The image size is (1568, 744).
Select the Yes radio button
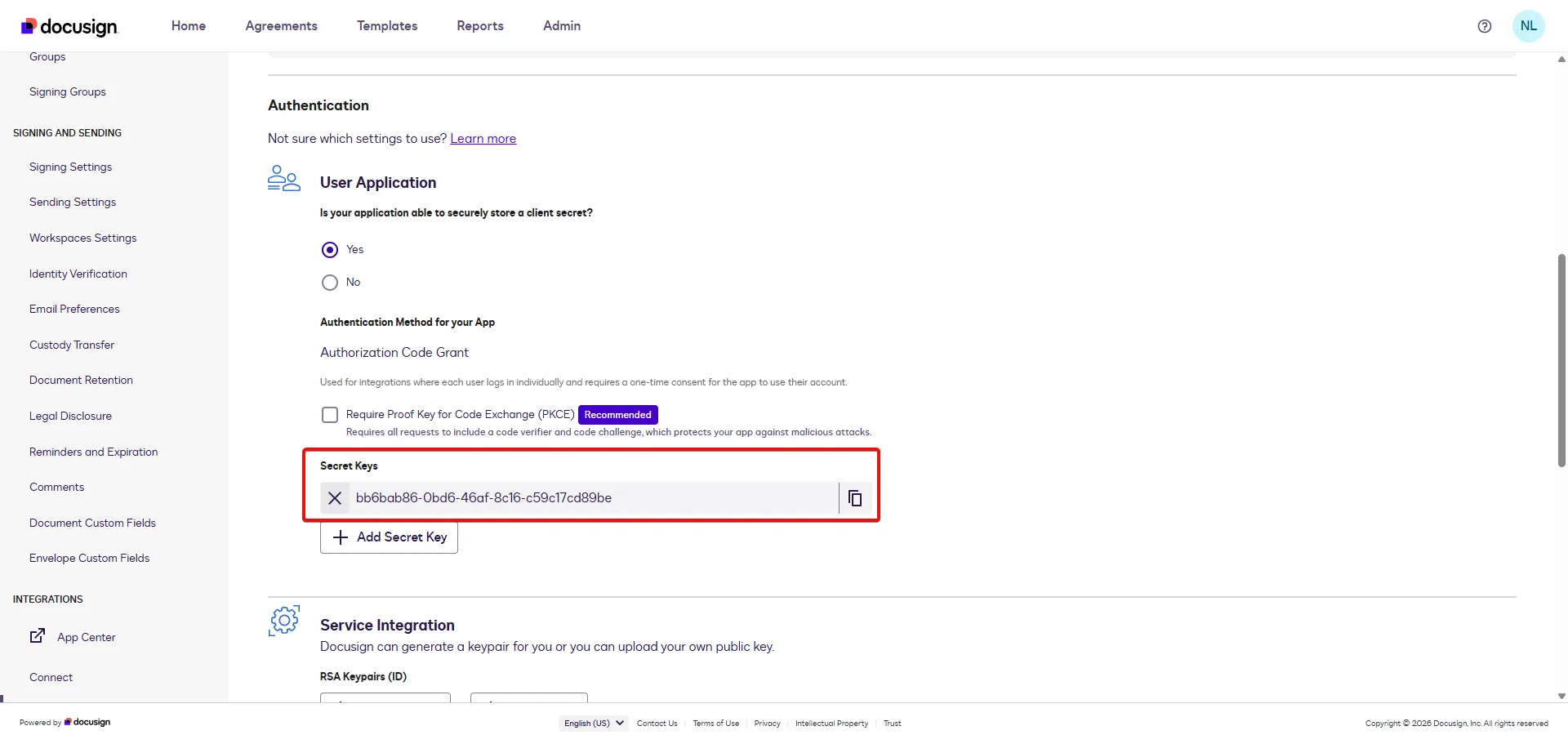click(x=330, y=250)
